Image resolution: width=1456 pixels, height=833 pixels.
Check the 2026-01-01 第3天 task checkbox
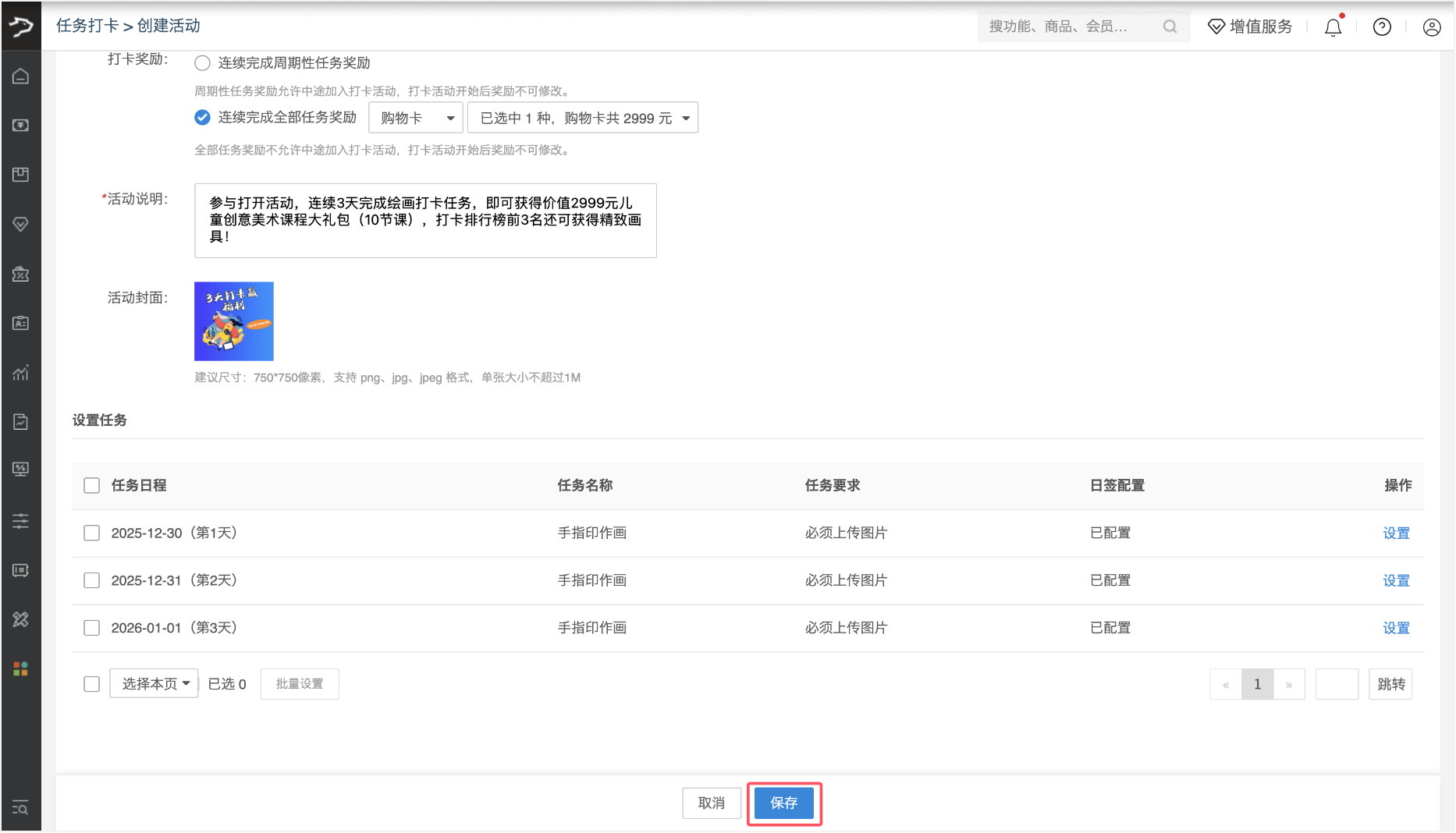coord(92,628)
